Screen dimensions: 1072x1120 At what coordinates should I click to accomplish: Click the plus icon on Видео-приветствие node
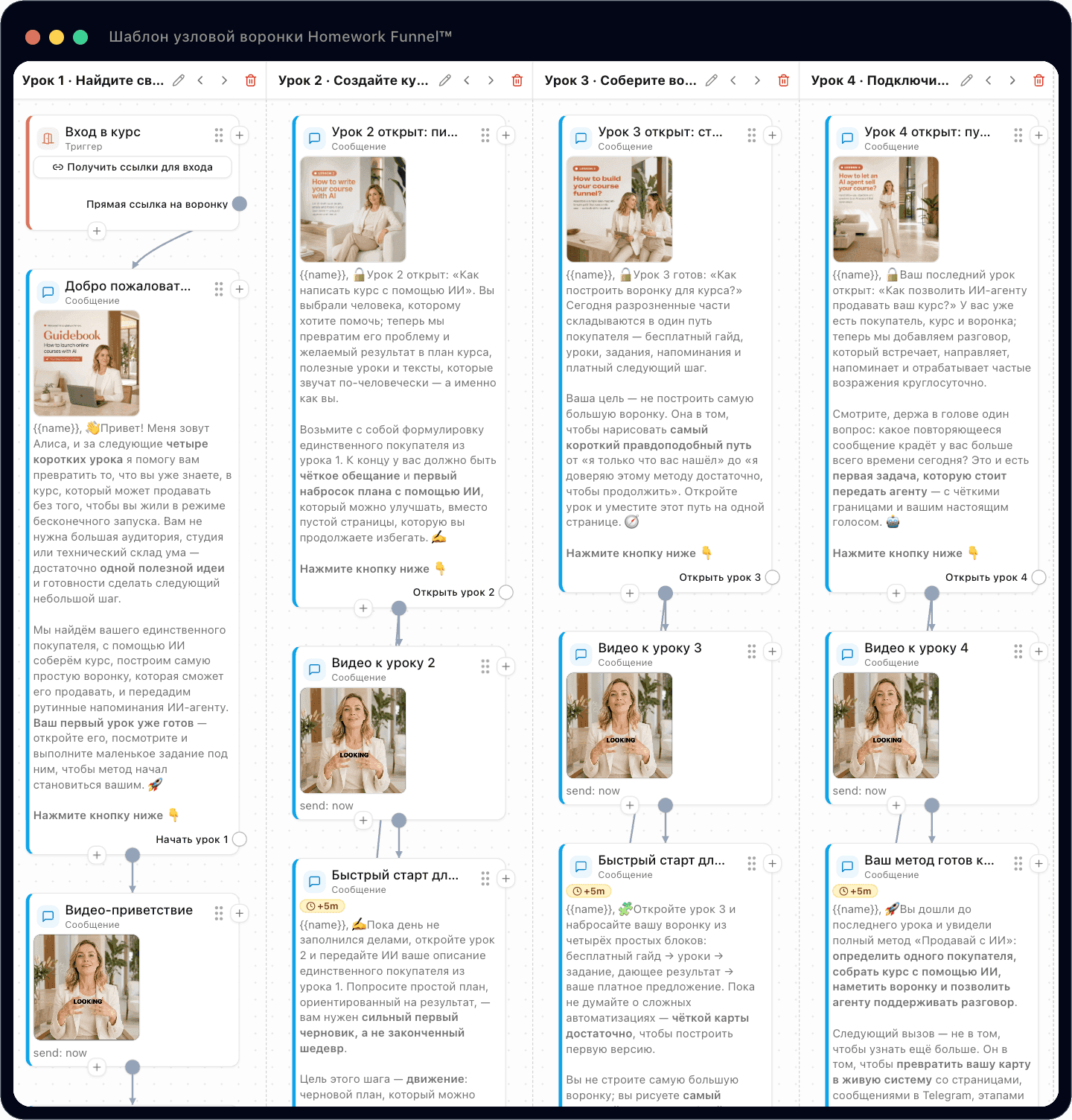[x=240, y=913]
